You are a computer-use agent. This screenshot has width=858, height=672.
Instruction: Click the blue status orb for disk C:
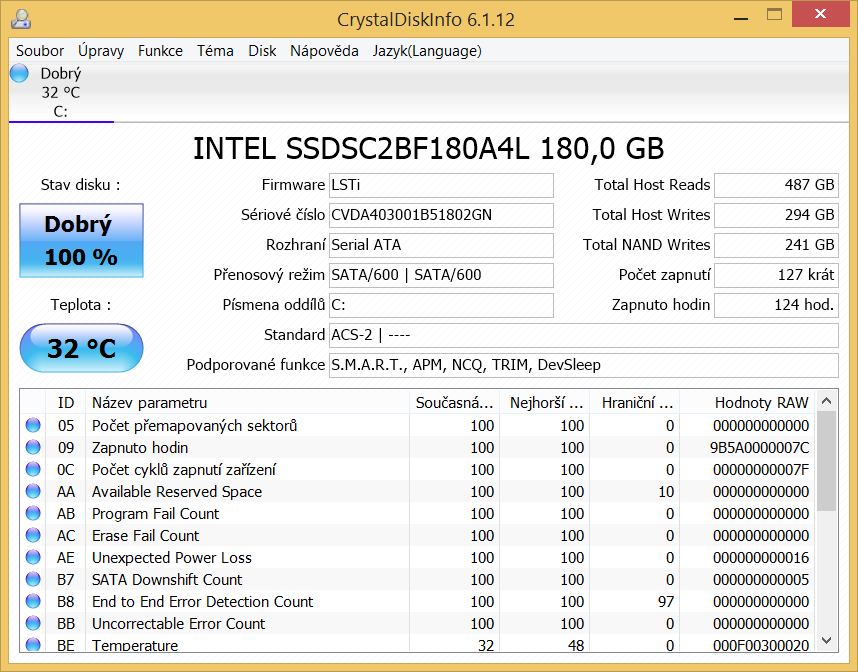click(x=19, y=73)
